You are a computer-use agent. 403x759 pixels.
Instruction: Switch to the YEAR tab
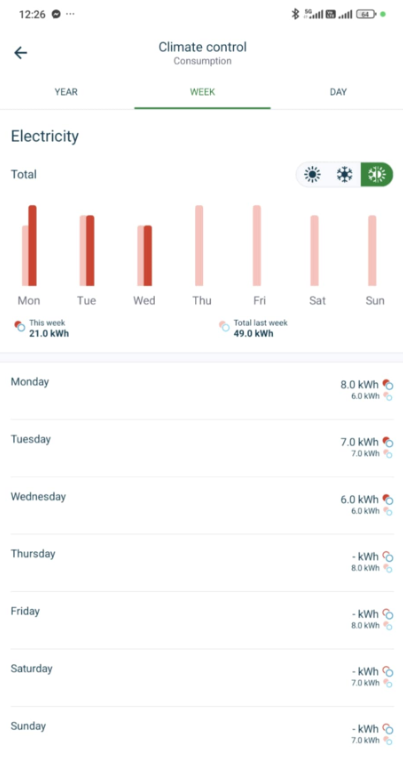(66, 92)
